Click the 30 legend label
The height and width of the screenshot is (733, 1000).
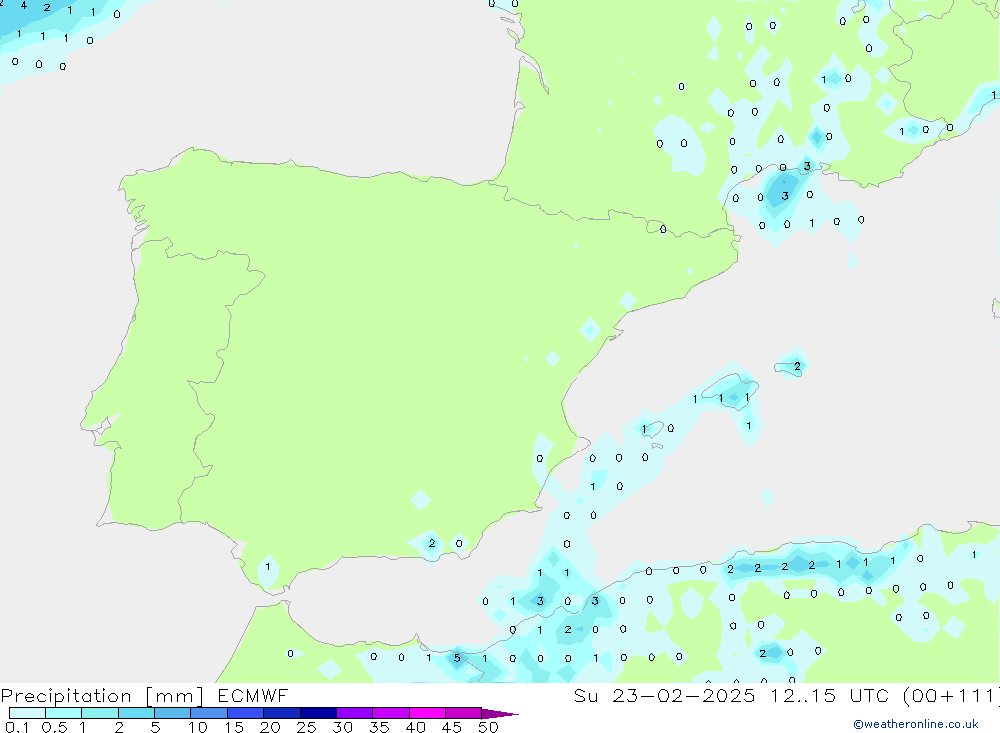343,727
